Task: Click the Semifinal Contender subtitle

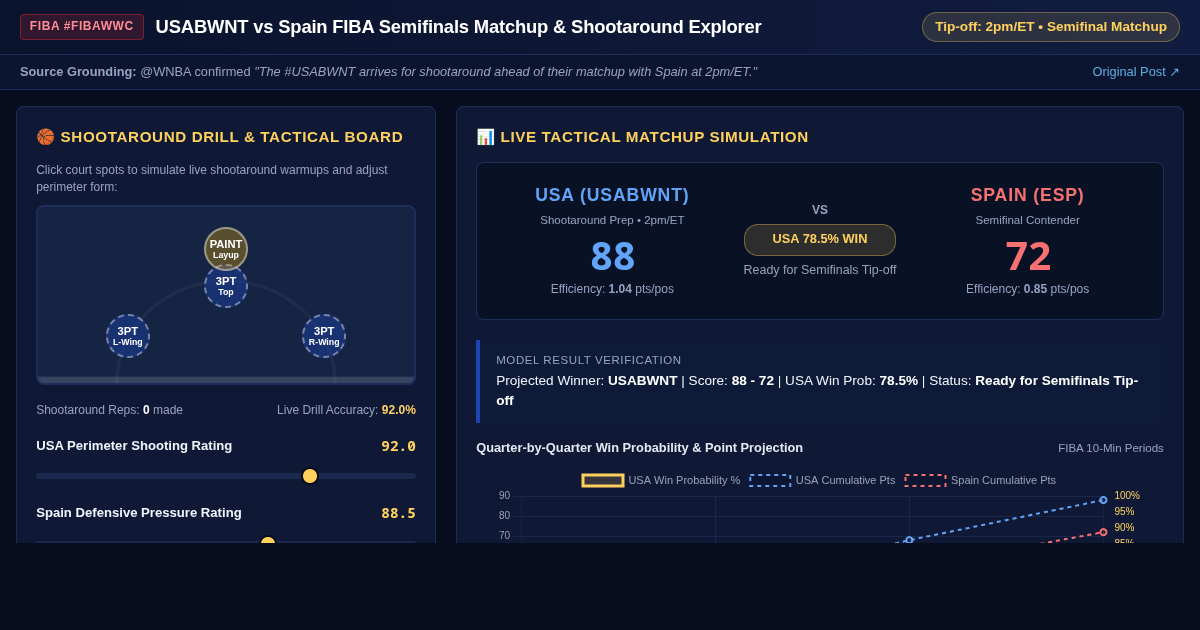Action: (1028, 220)
